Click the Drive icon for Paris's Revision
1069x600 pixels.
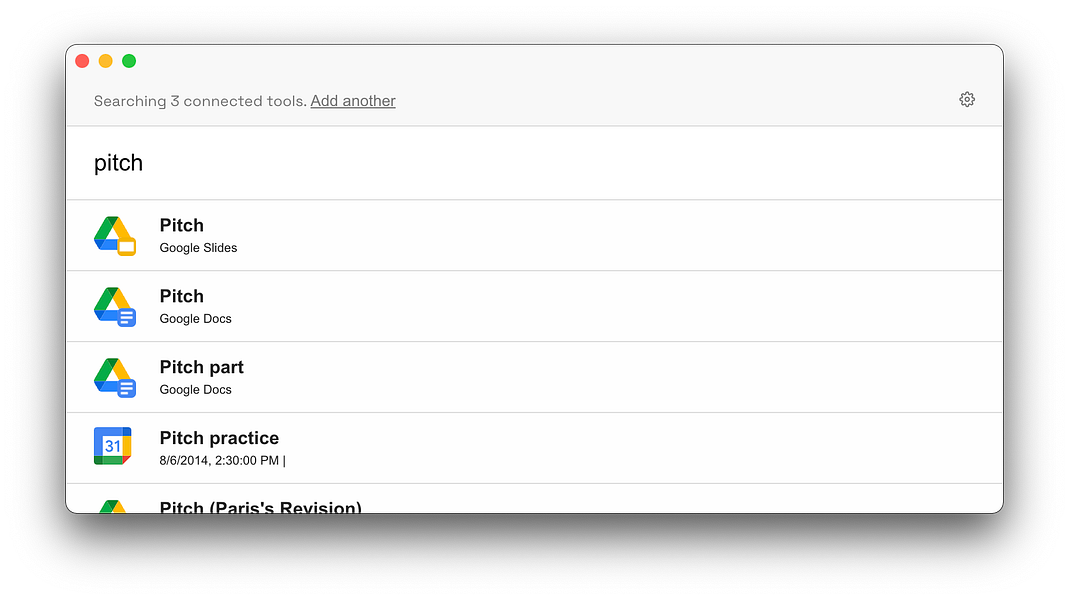(x=113, y=506)
